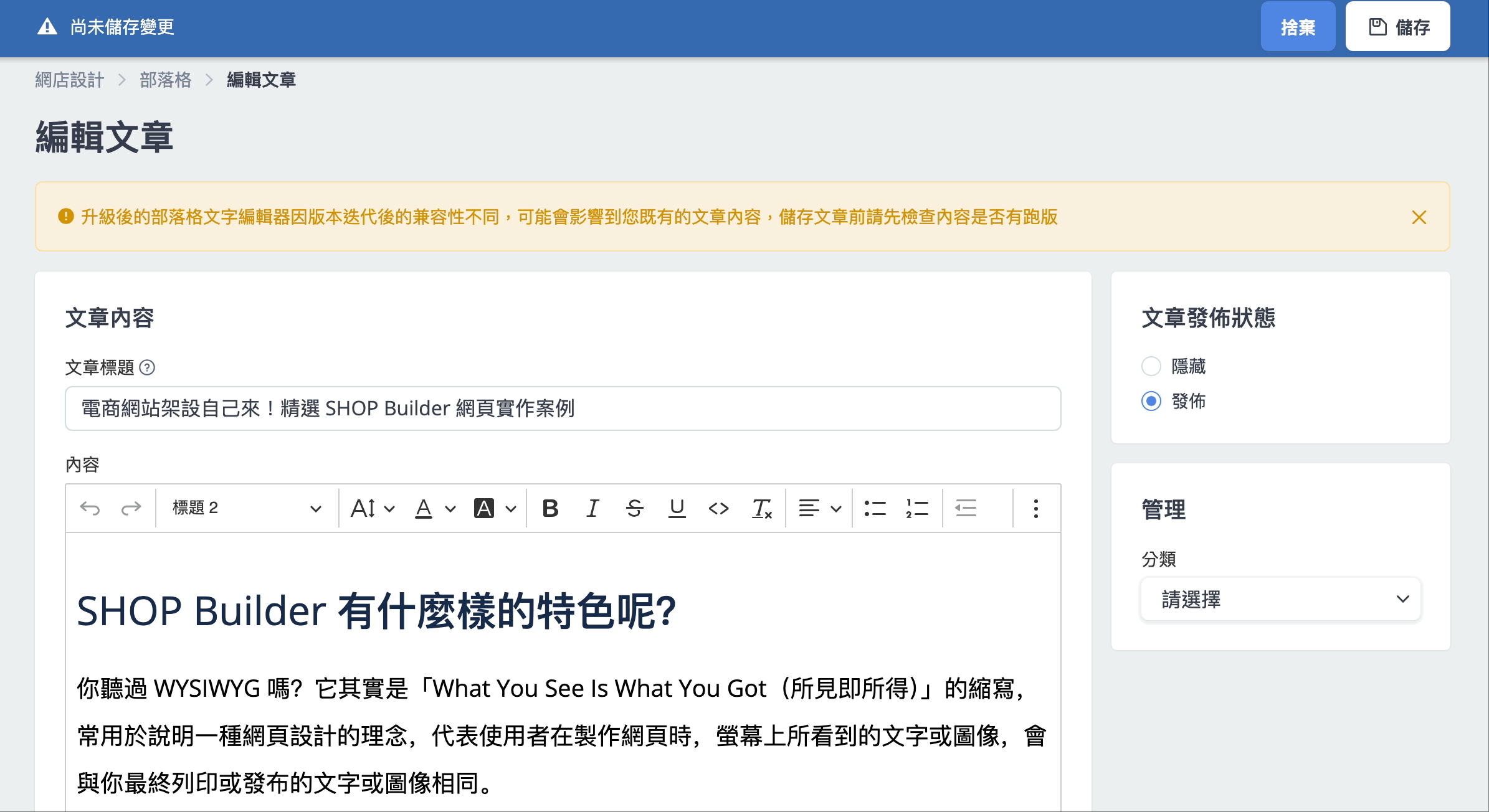This screenshot has height=812, width=1489.
Task: Go to 部落格 breadcrumb link
Action: 166,80
